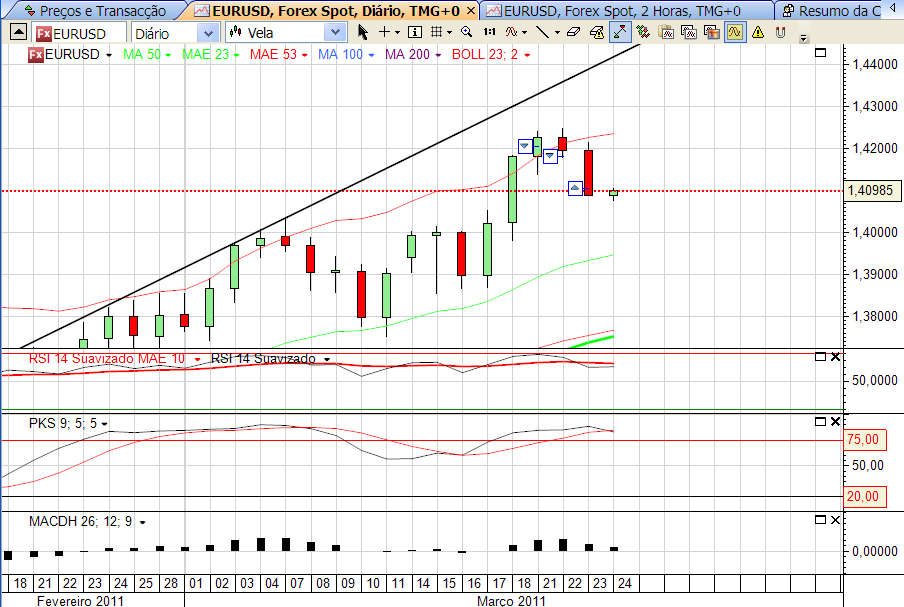The image size is (904, 607).
Task: Click the 20,00 PKS level label
Action: click(x=864, y=496)
